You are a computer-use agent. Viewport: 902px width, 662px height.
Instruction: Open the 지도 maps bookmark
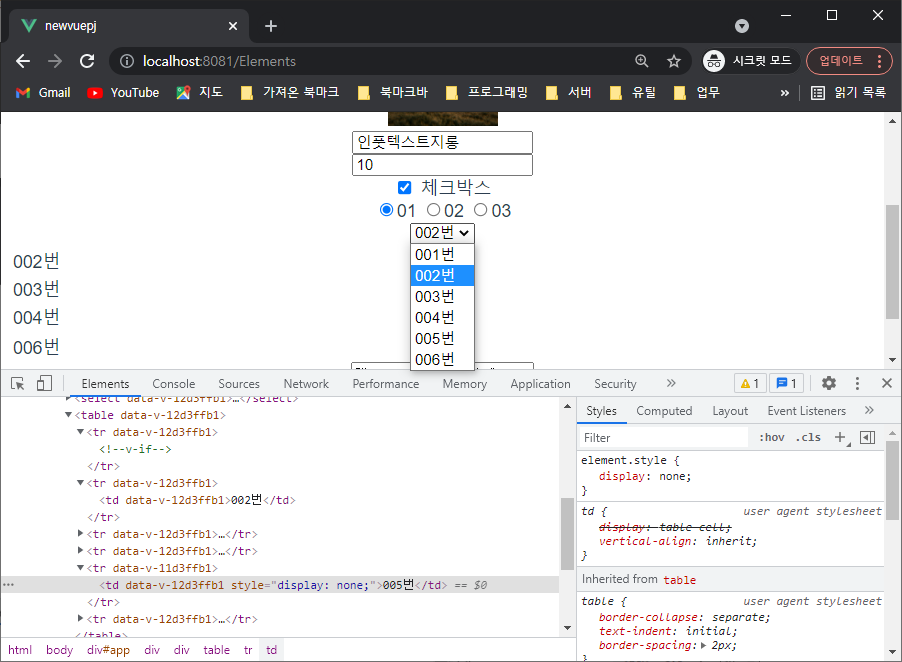point(200,93)
